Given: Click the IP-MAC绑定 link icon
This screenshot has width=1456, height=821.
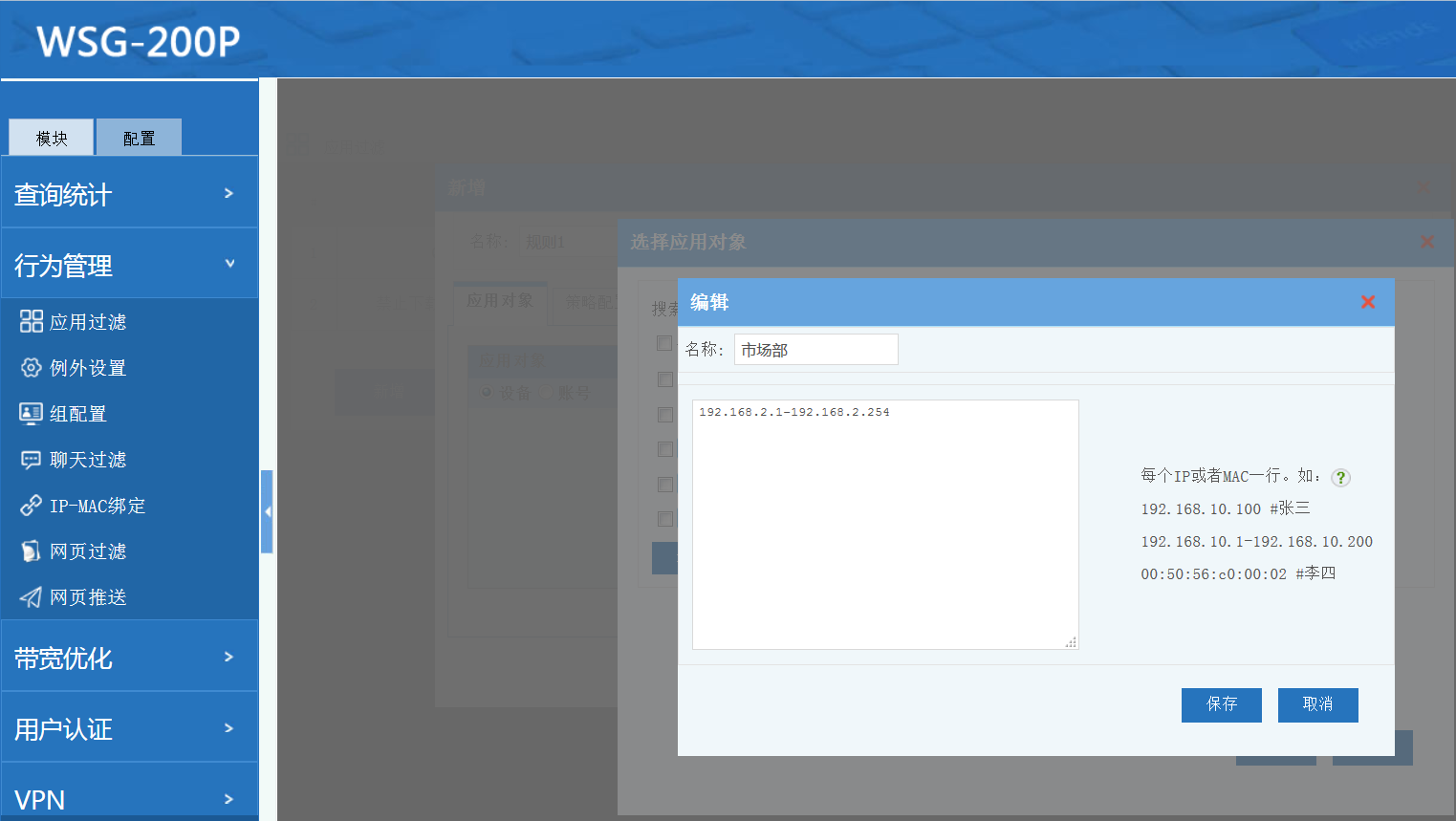Looking at the screenshot, I should 31,506.
